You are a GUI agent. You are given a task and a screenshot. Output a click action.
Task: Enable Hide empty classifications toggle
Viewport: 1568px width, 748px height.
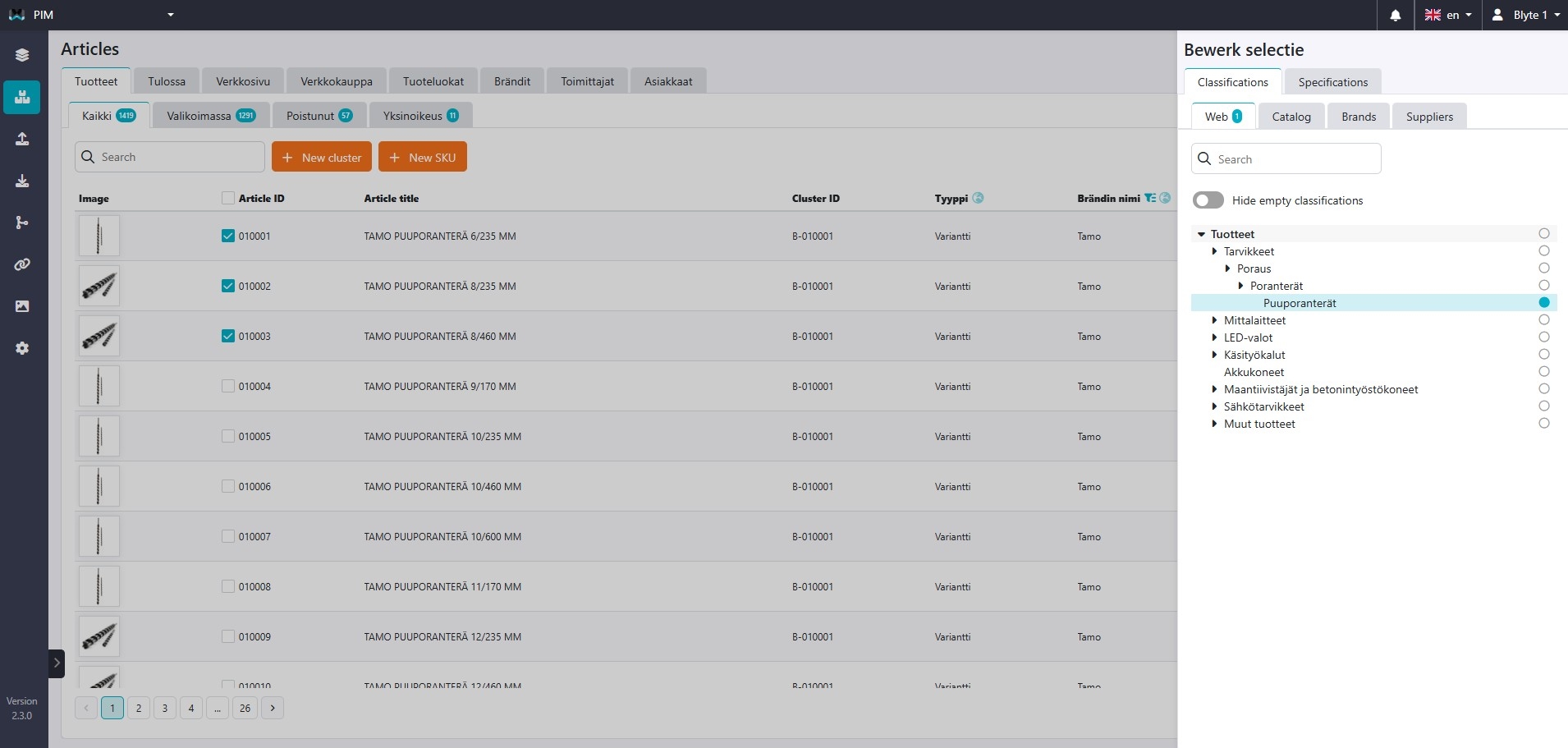[x=1208, y=200]
